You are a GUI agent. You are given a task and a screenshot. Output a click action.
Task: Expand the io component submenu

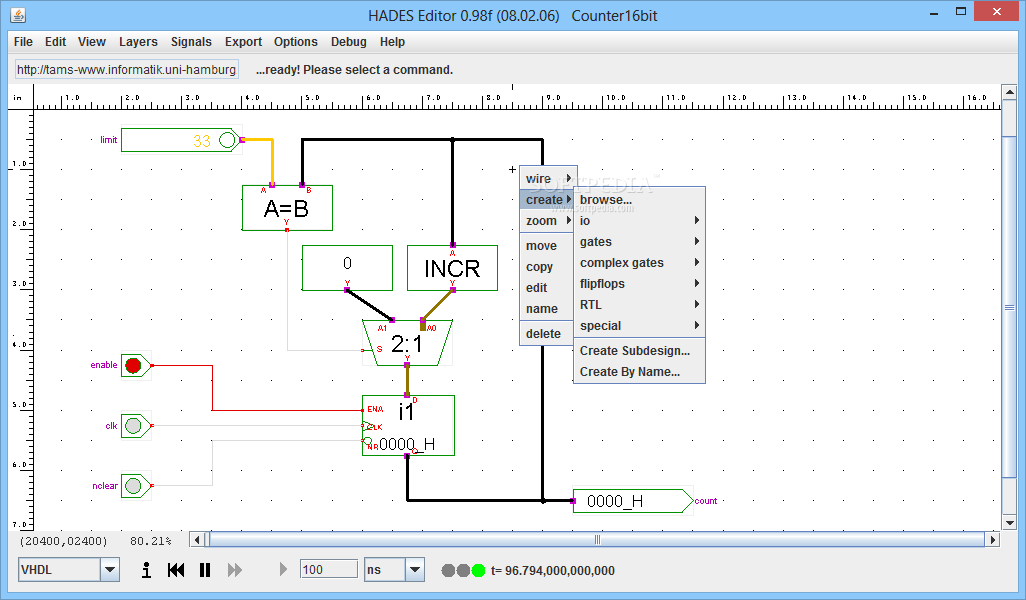639,221
